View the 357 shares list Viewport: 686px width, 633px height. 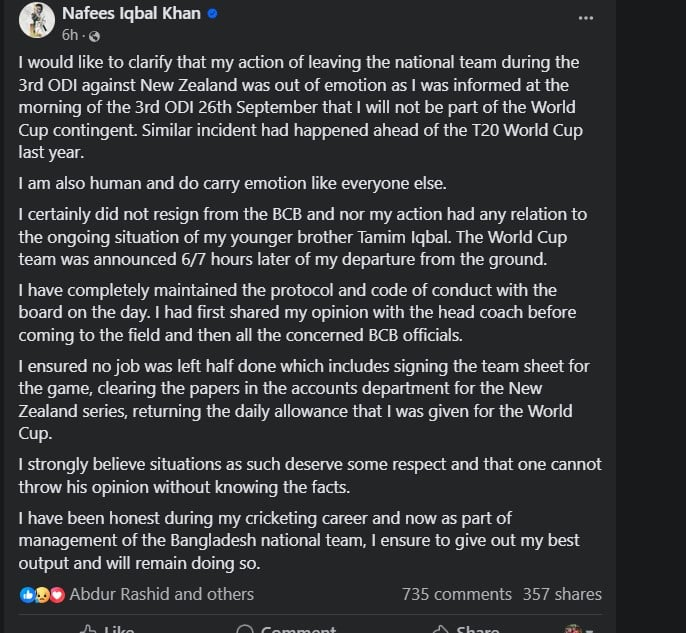(x=562, y=594)
